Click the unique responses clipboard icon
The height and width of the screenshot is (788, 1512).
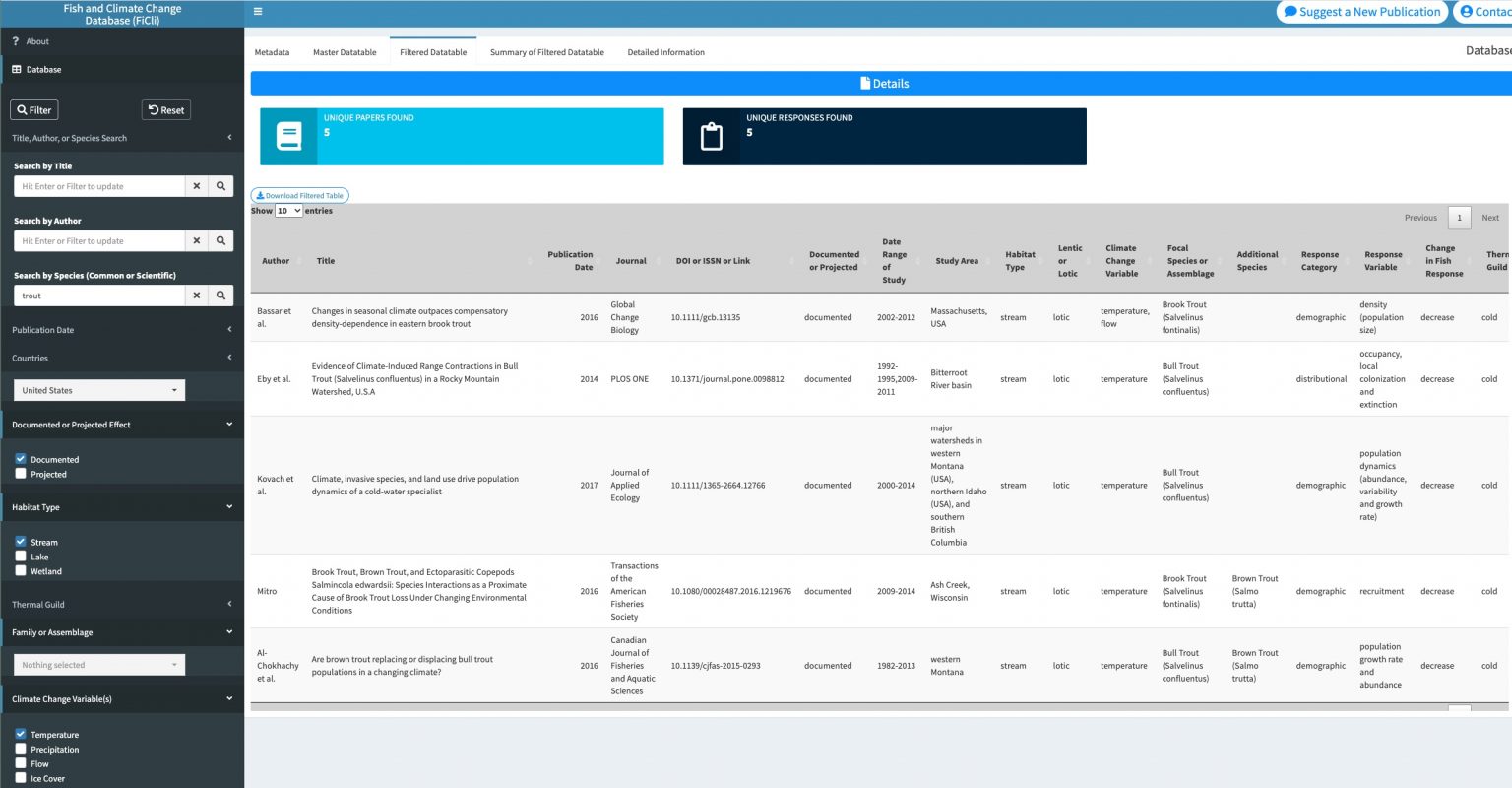click(711, 137)
